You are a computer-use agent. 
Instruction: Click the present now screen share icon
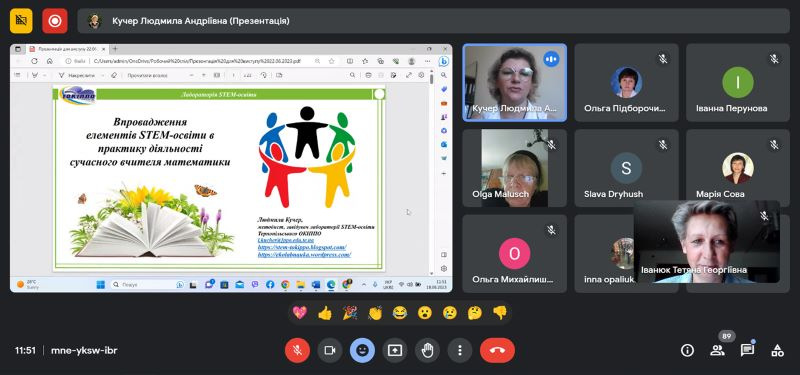[x=395, y=351]
